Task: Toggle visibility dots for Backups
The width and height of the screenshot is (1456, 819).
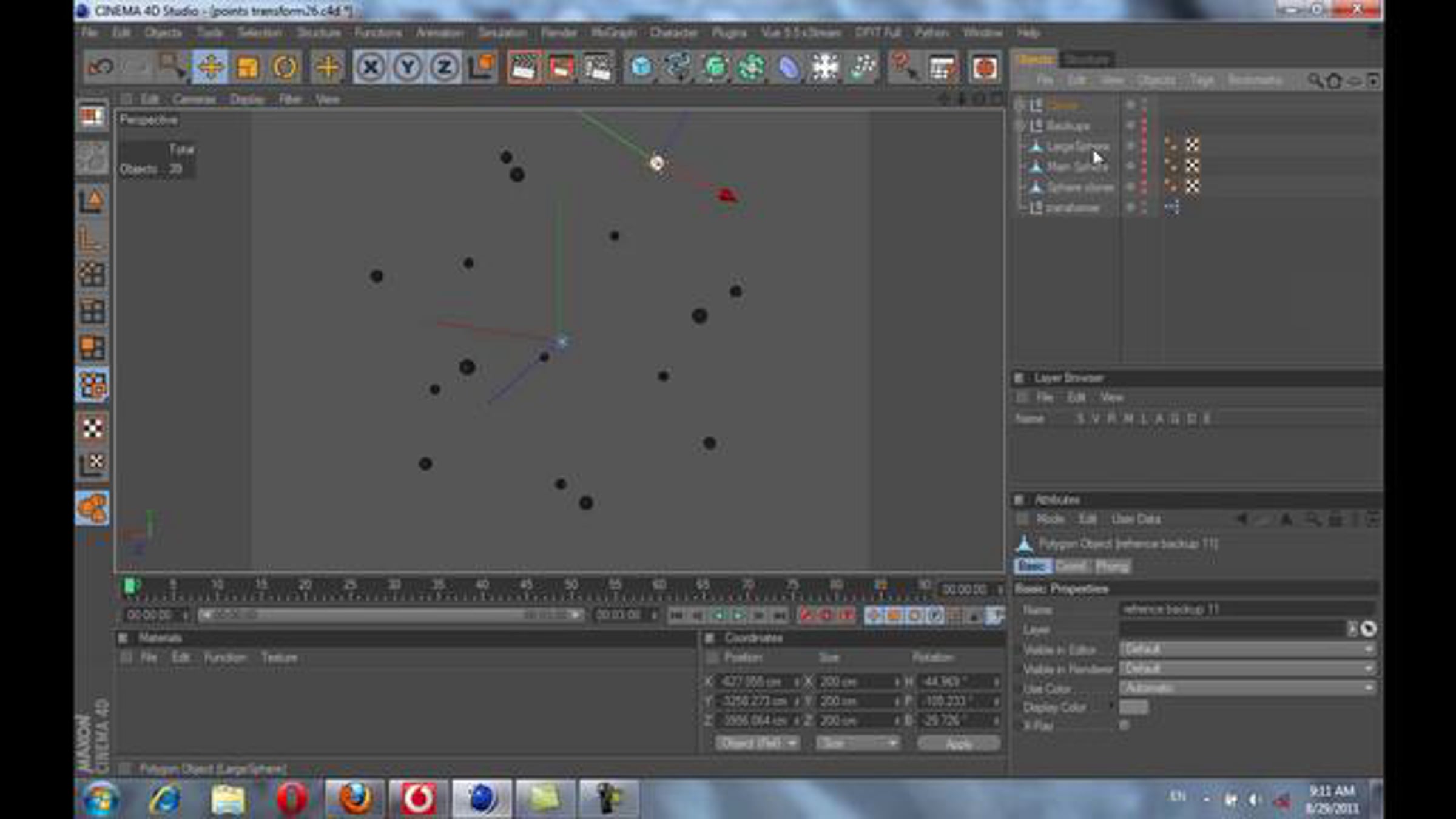Action: 1144,125
